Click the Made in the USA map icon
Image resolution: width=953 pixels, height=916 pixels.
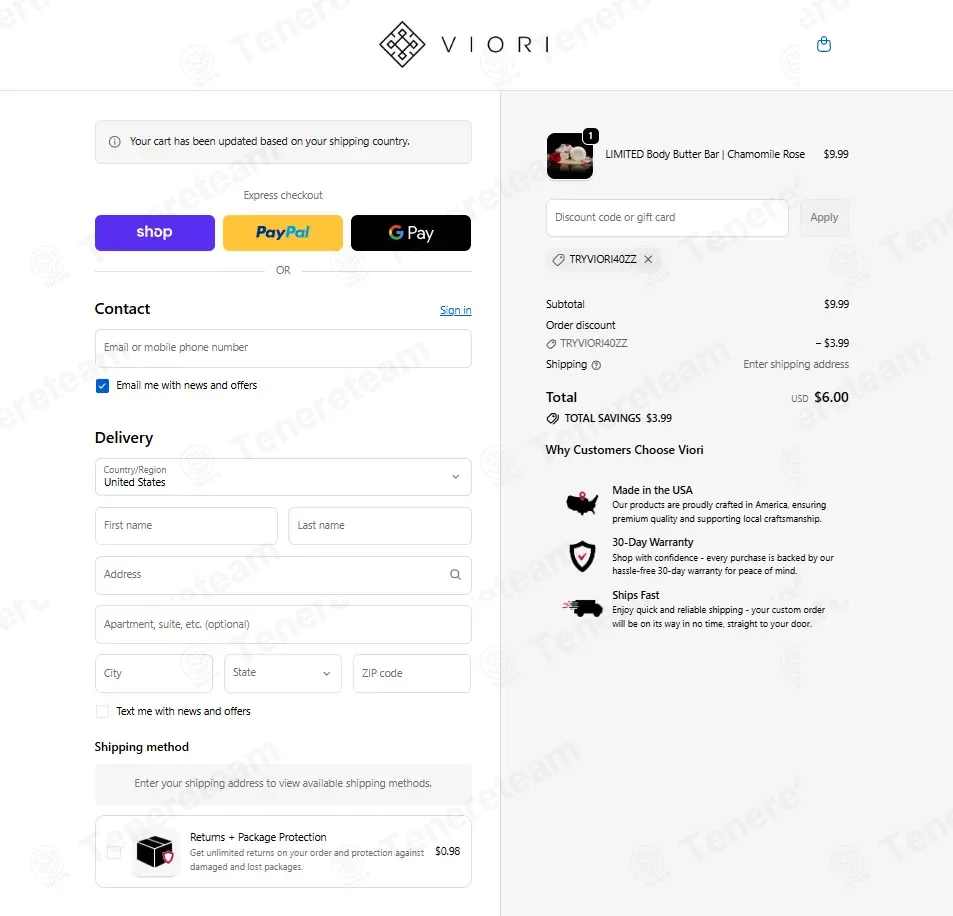pos(582,504)
